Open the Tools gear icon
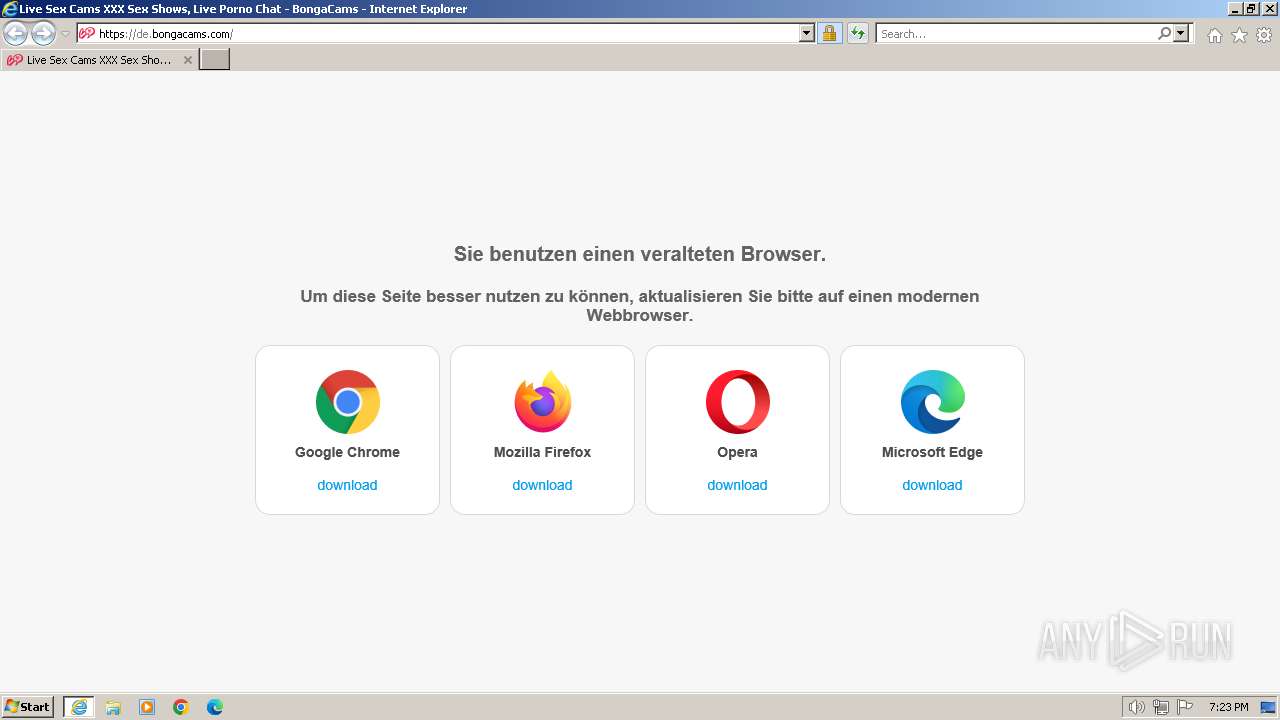This screenshot has height=720, width=1280. pos(1264,35)
